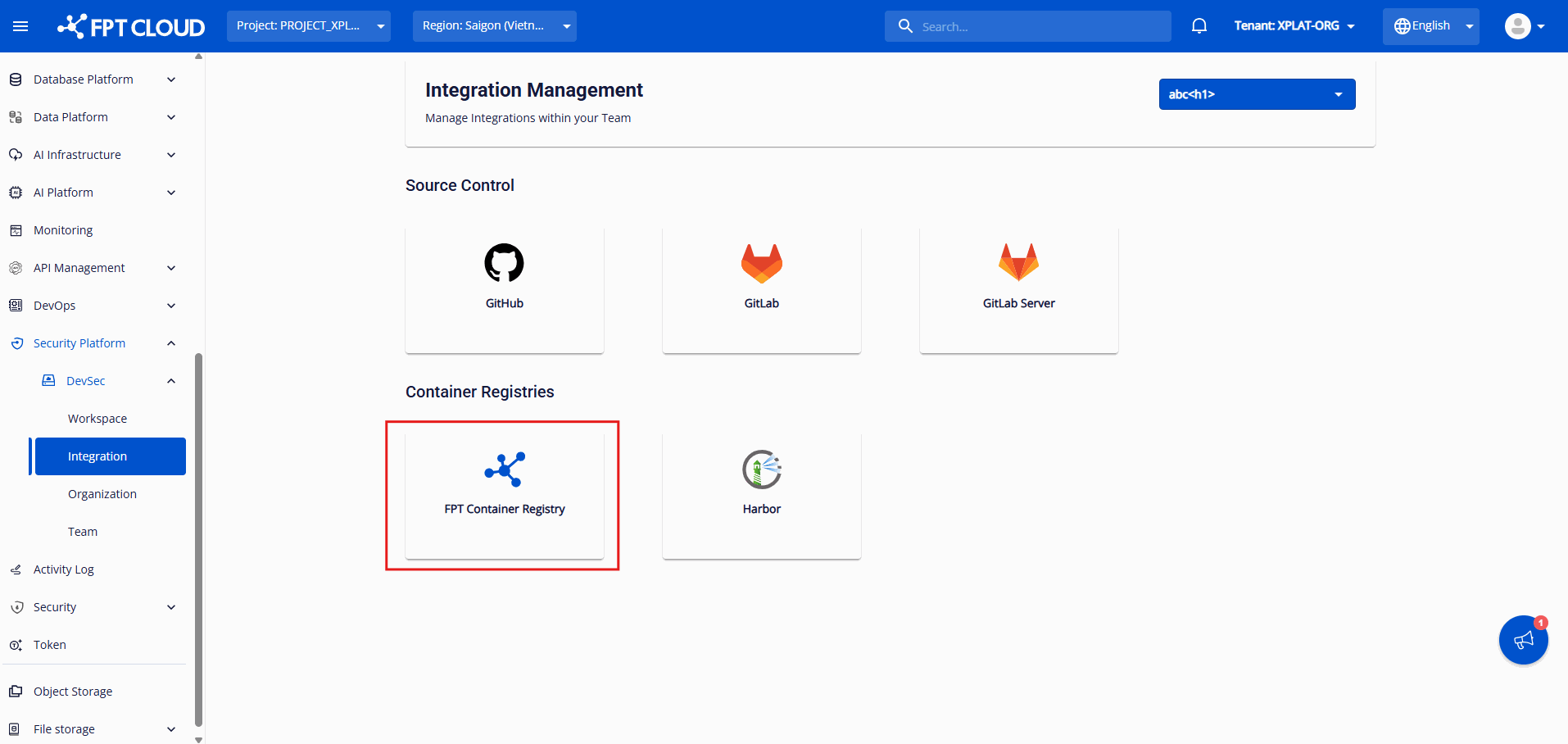Click the DevOps sidebar icon
Screen dimensions: 1568x744
pyautogui.click(x=16, y=306)
